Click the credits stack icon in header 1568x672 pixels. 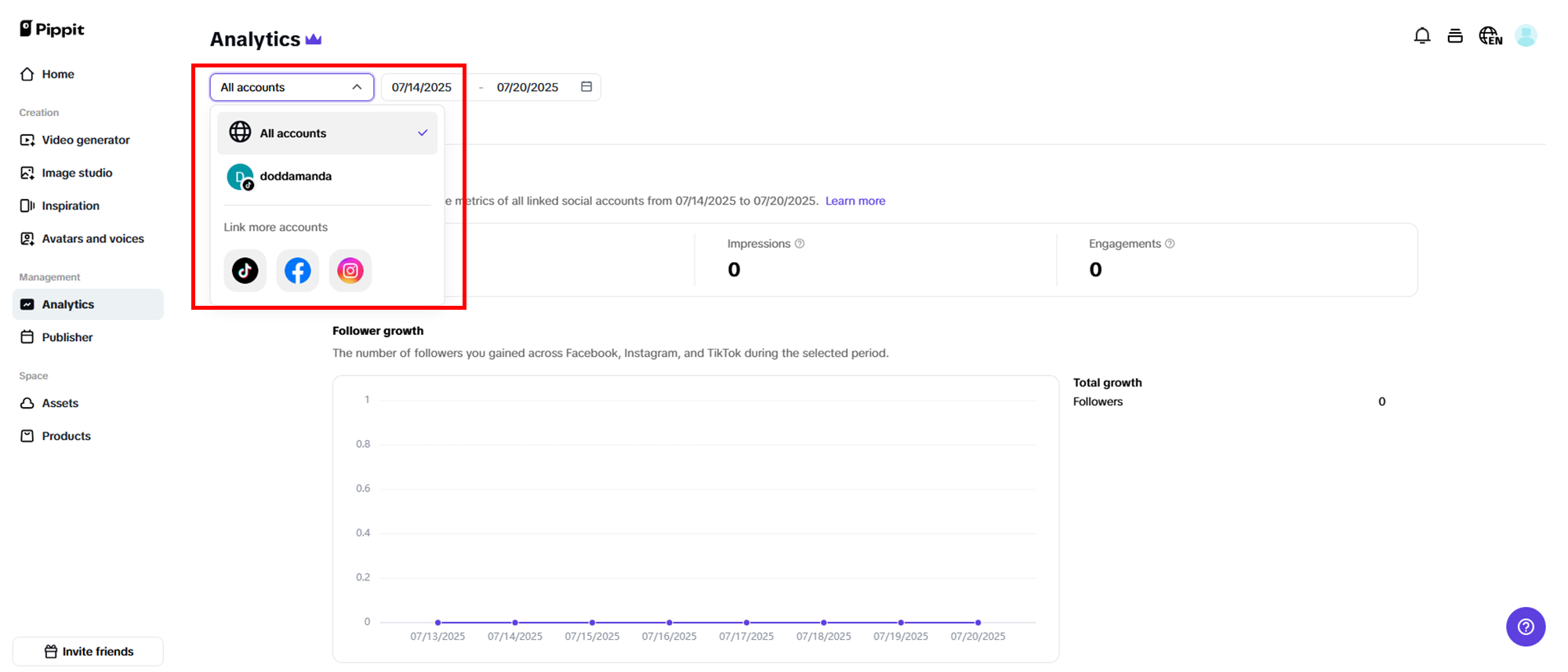coord(1455,36)
